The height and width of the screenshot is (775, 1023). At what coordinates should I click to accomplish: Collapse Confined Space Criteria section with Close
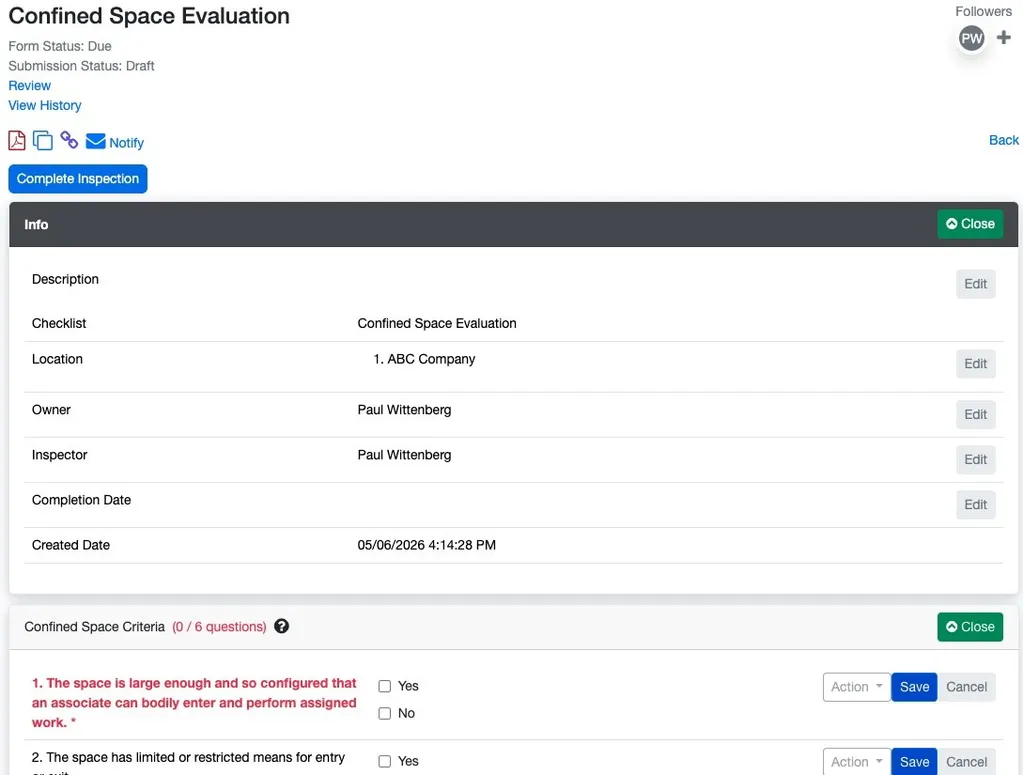(x=970, y=627)
